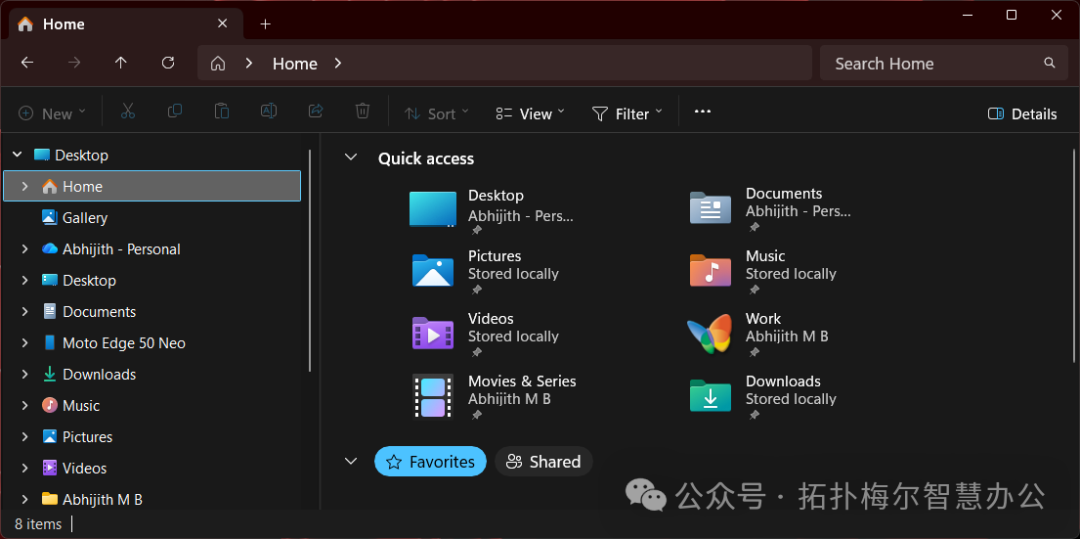The image size is (1080, 539).
Task: Click "Abhijith M B" under Work
Action: point(787,337)
